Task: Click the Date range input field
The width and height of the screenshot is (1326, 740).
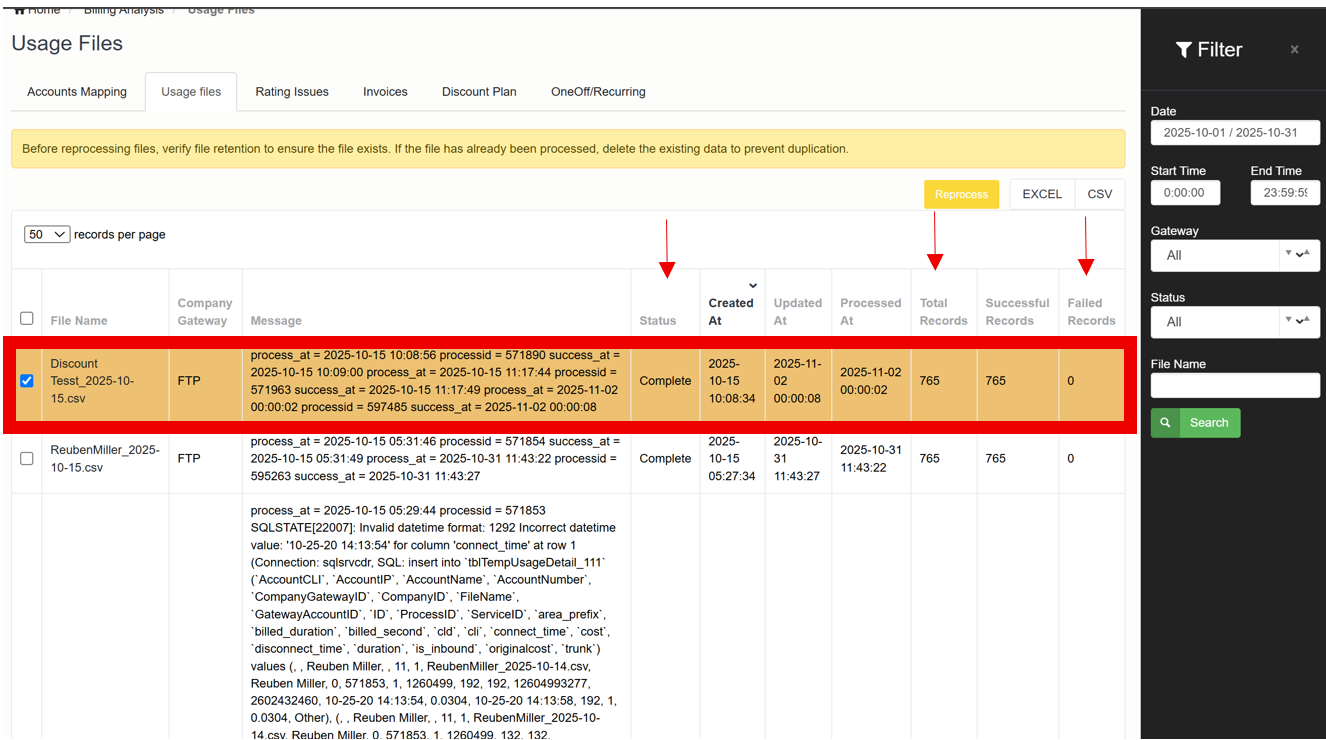Action: (1235, 133)
